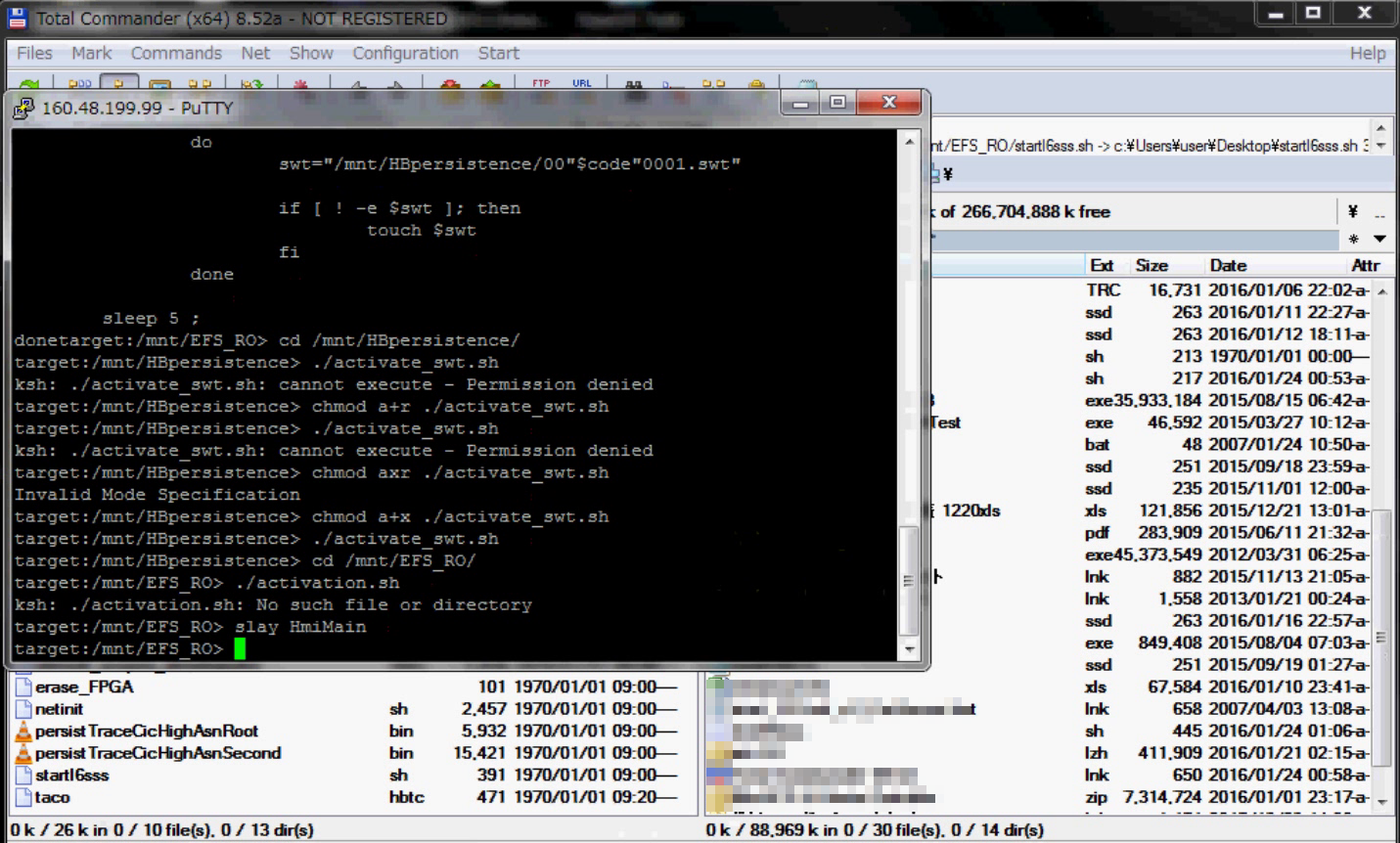Click the VLC cone icon of persistTraceCicHighAsnRoot
Screen dimensions: 1400x843
[23, 731]
